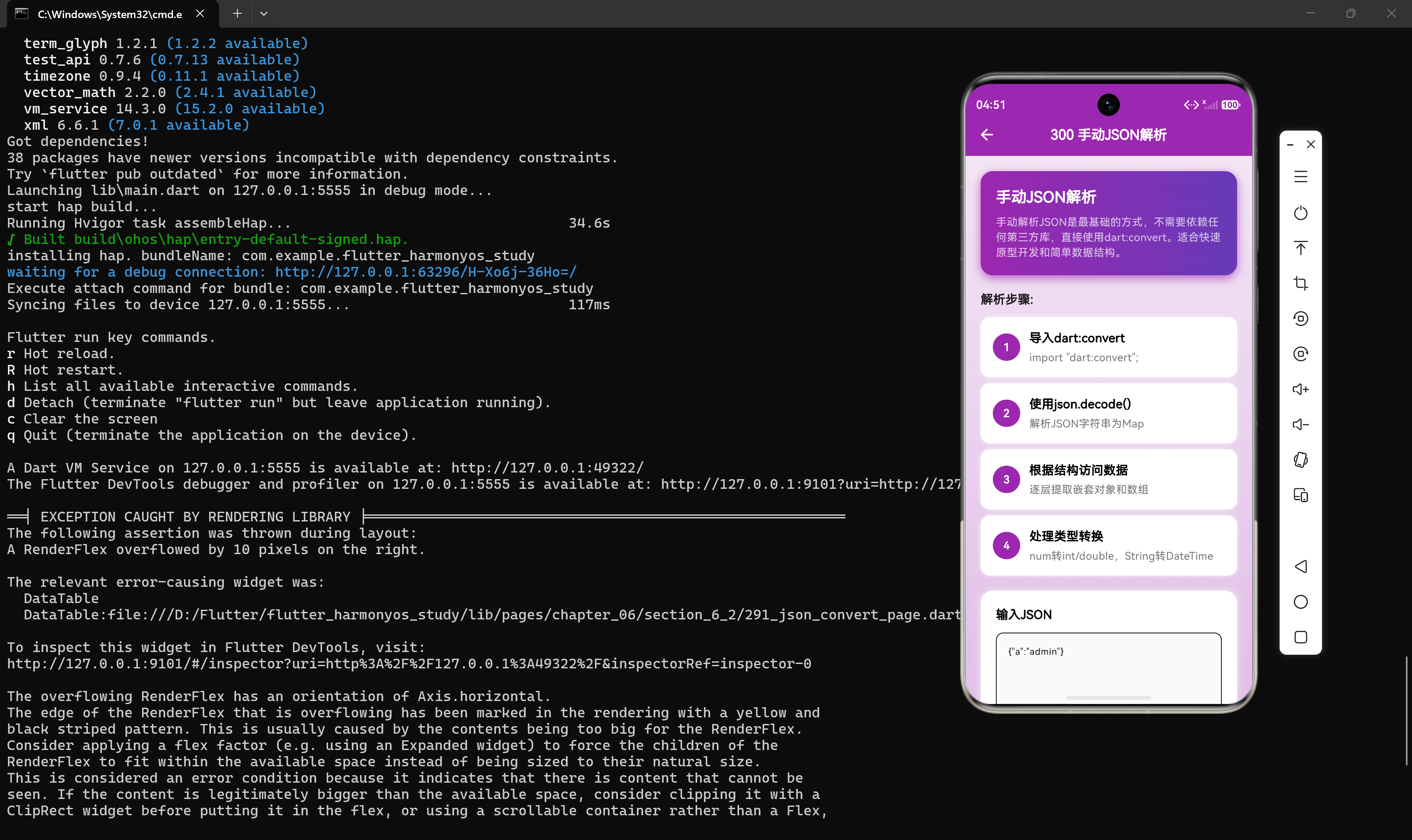Click the 'Got dependencies!' line
This screenshot has width=1412, height=840.
tap(78, 142)
